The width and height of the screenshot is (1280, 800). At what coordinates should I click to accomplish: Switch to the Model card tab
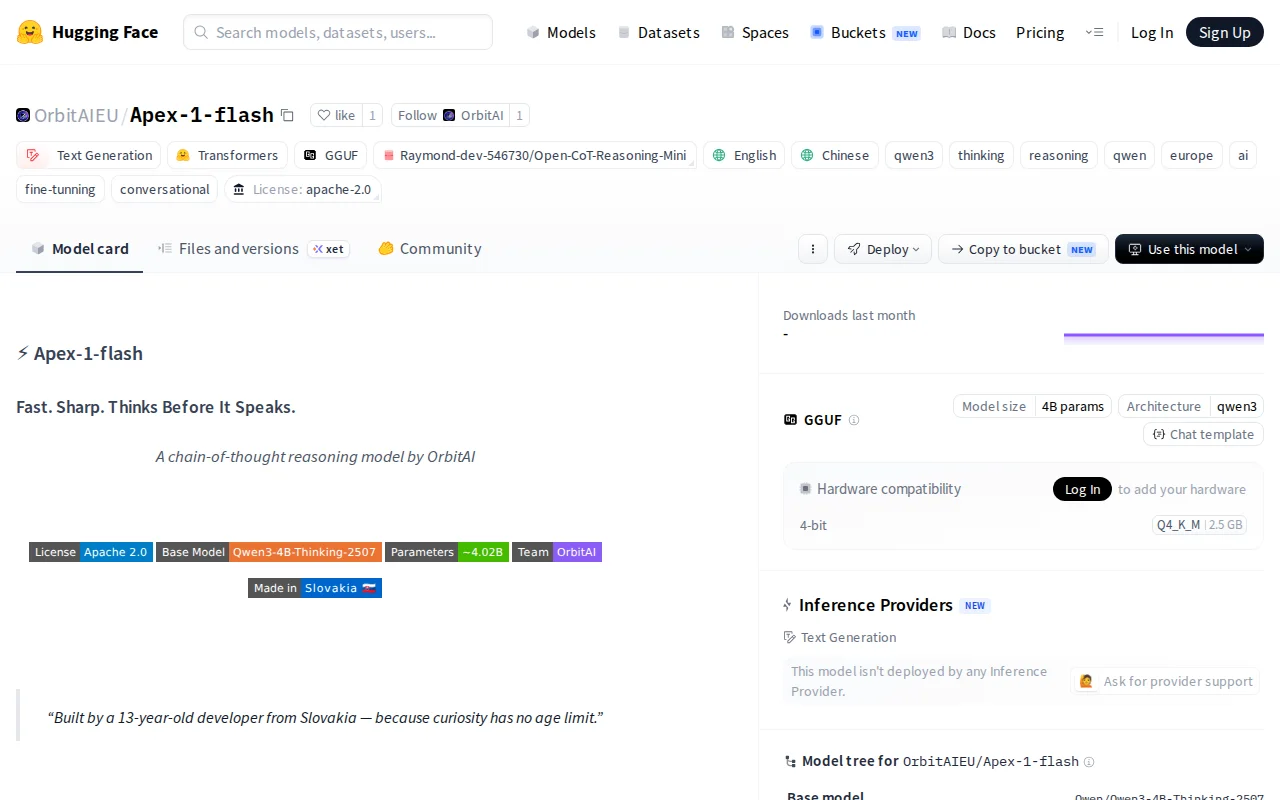tap(80, 249)
